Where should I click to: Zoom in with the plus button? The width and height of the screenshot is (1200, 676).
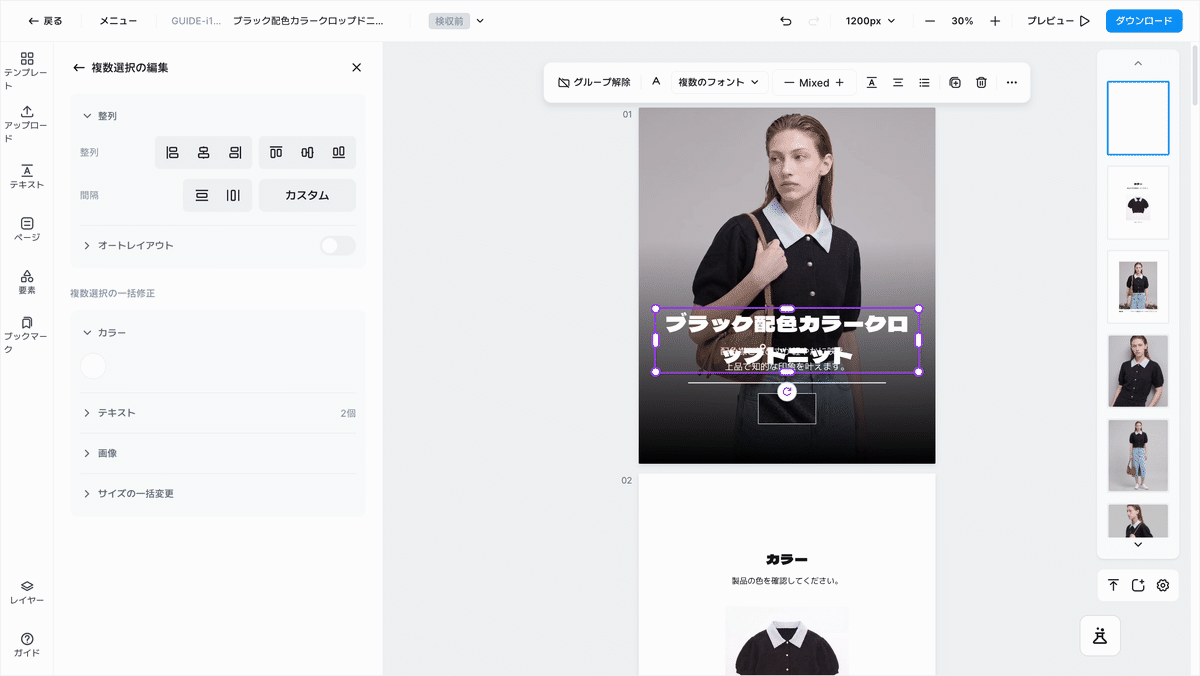pyautogui.click(x=995, y=21)
